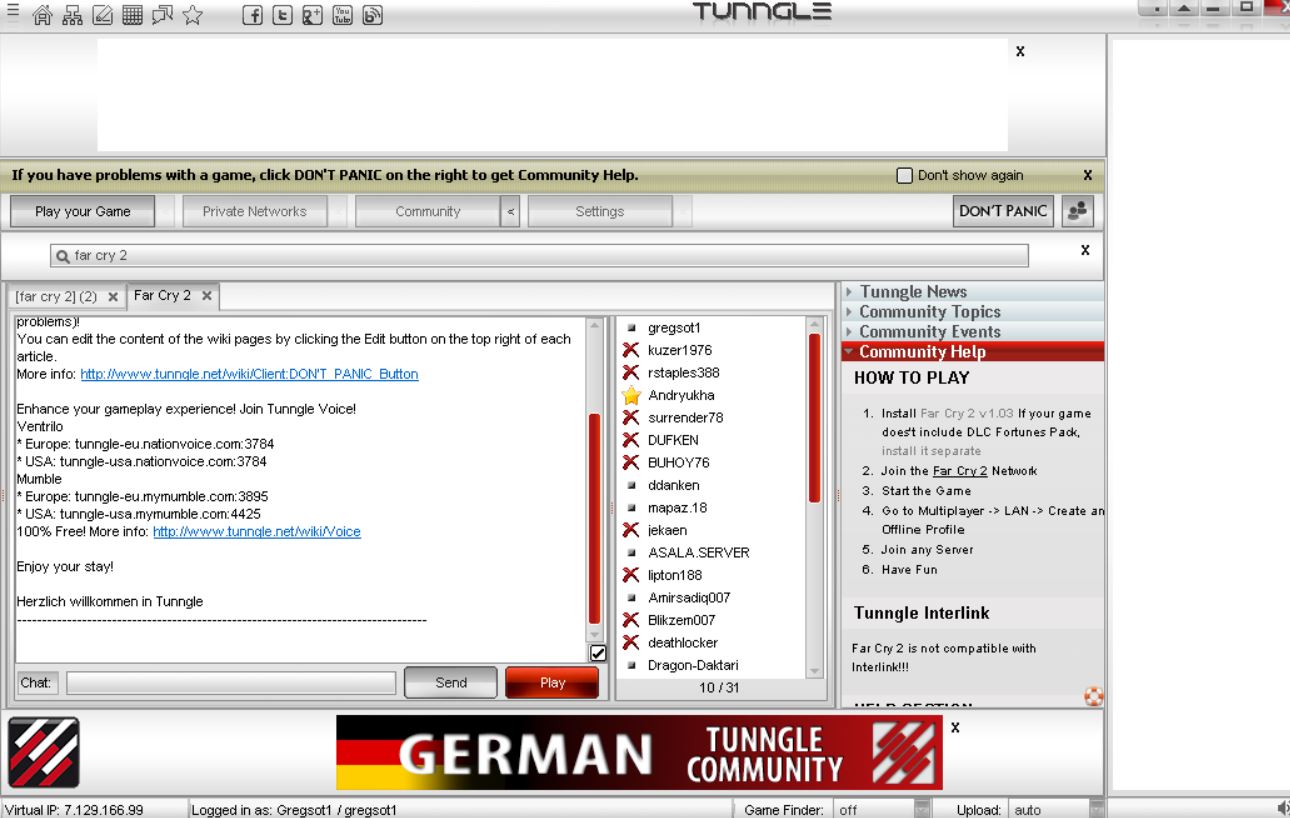1290x818 pixels.
Task: Open Tunngle's Facebook page icon
Action: (253, 17)
